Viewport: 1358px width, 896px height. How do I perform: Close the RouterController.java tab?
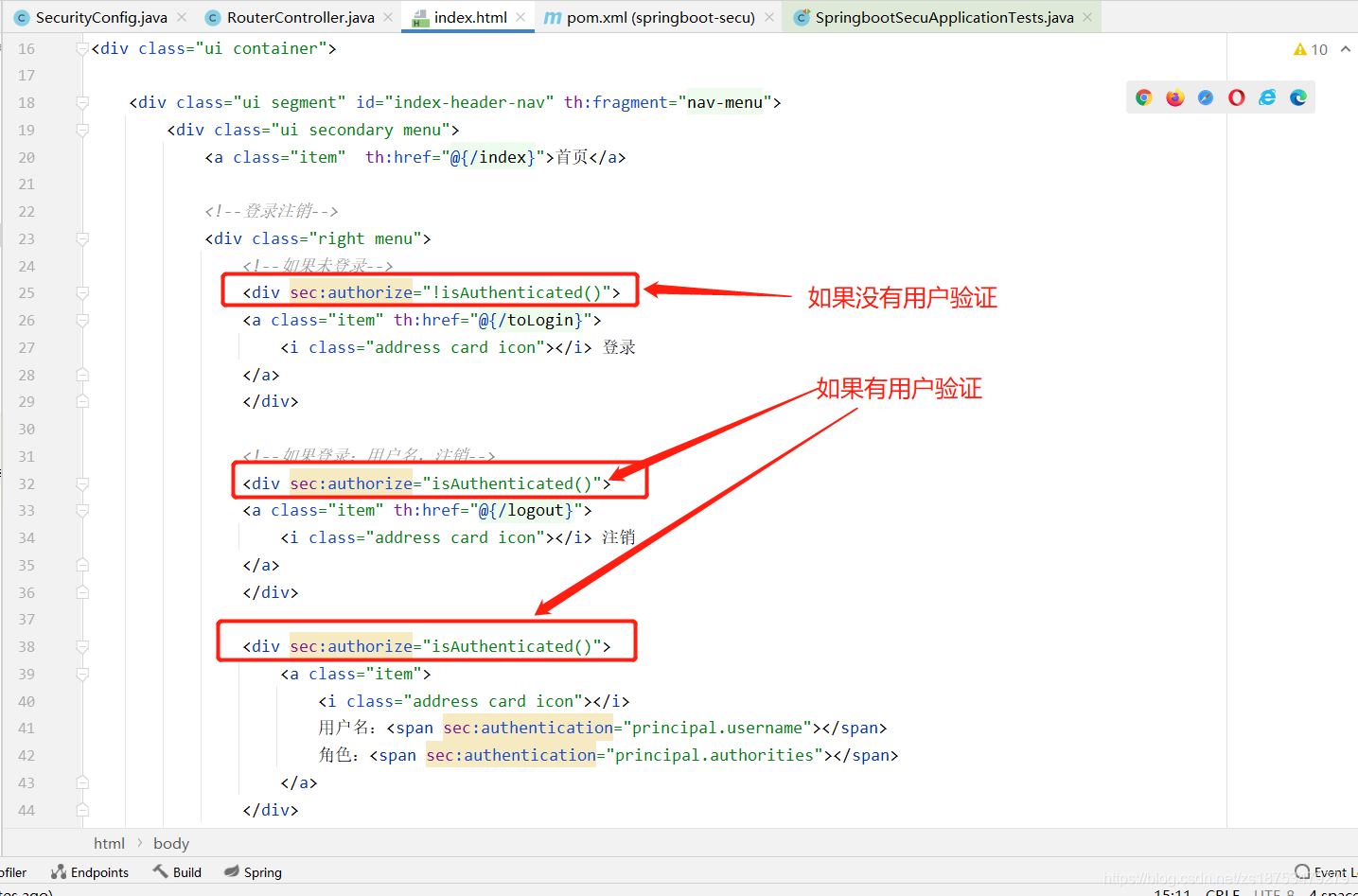[x=388, y=17]
